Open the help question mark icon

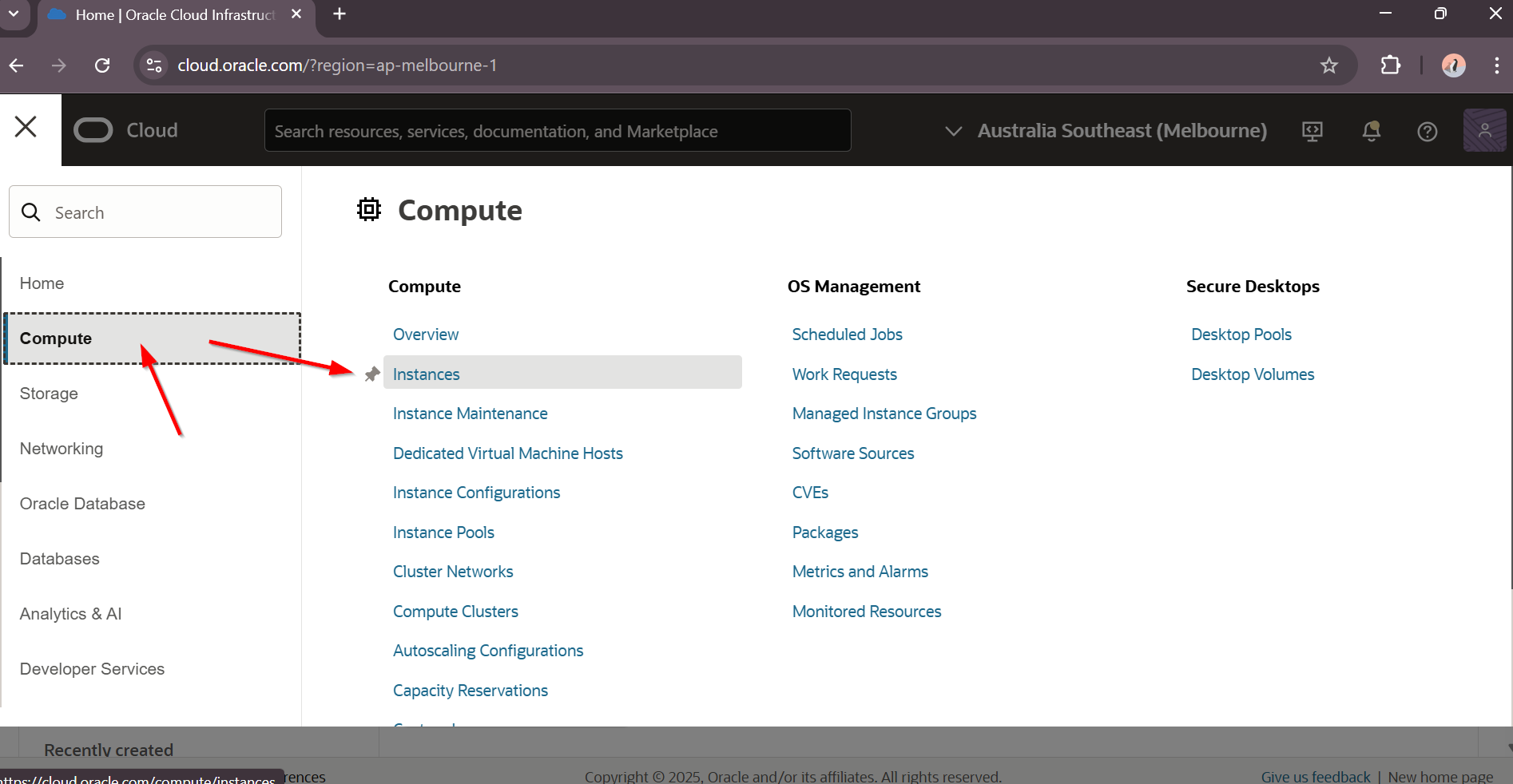click(1427, 132)
